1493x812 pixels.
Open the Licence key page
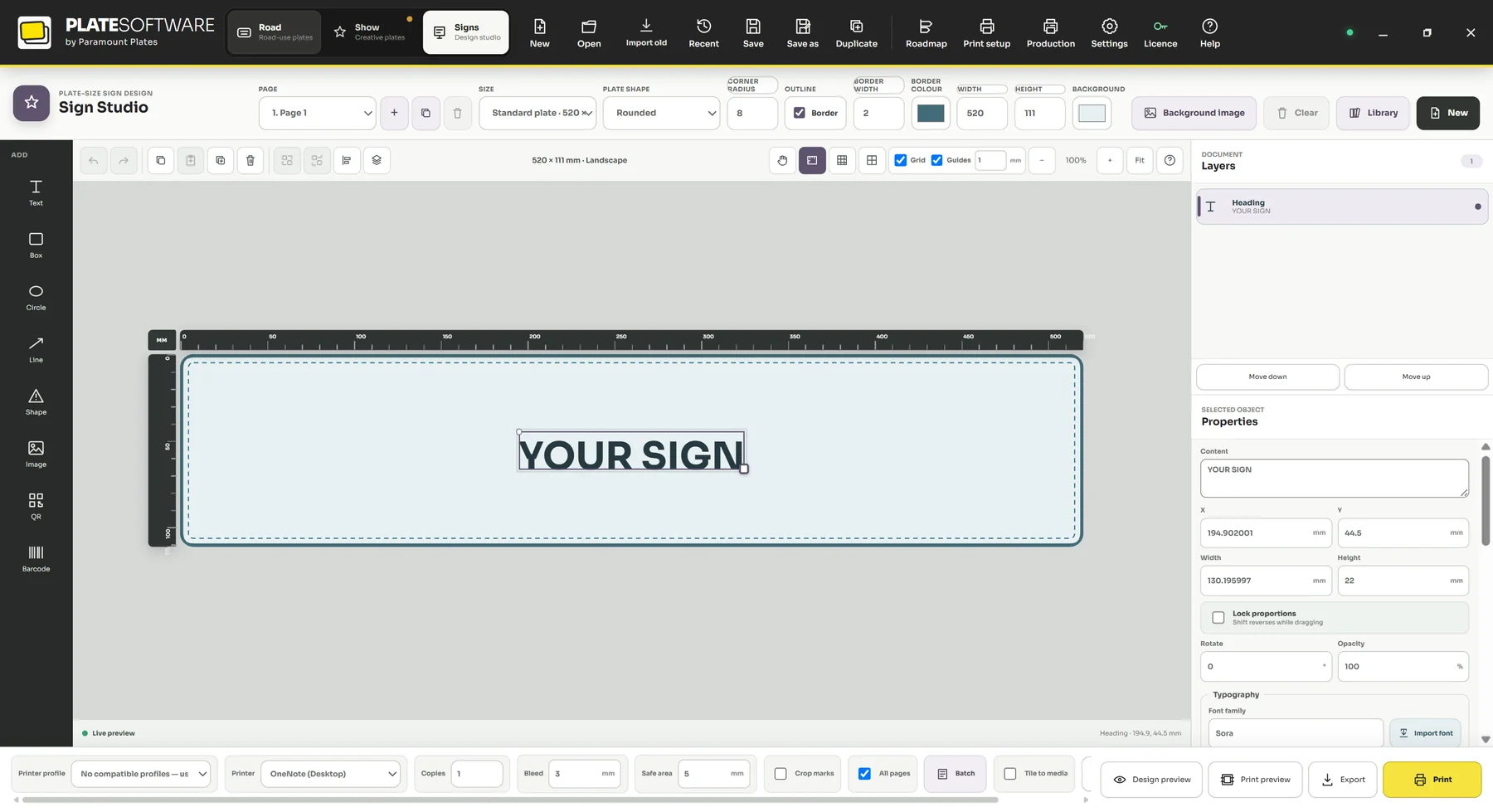point(1160,32)
